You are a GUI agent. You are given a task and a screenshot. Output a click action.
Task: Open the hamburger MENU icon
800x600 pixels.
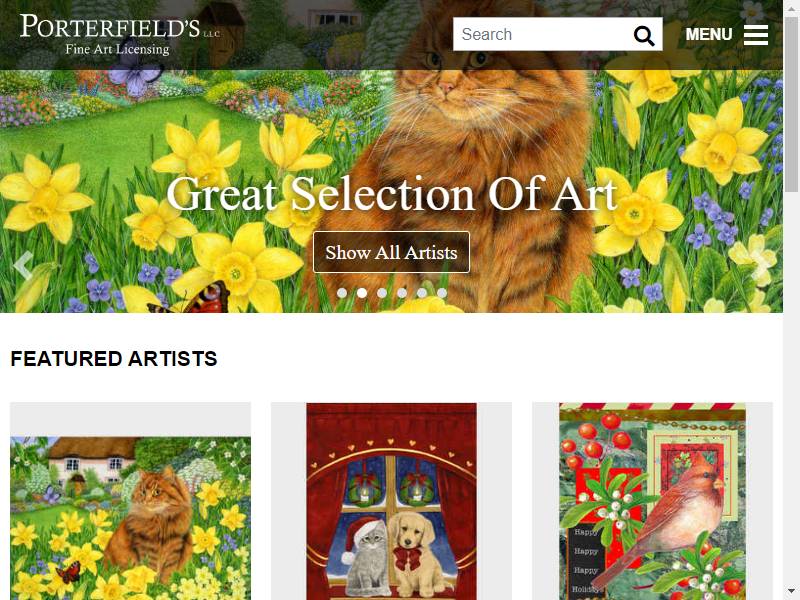coord(756,35)
